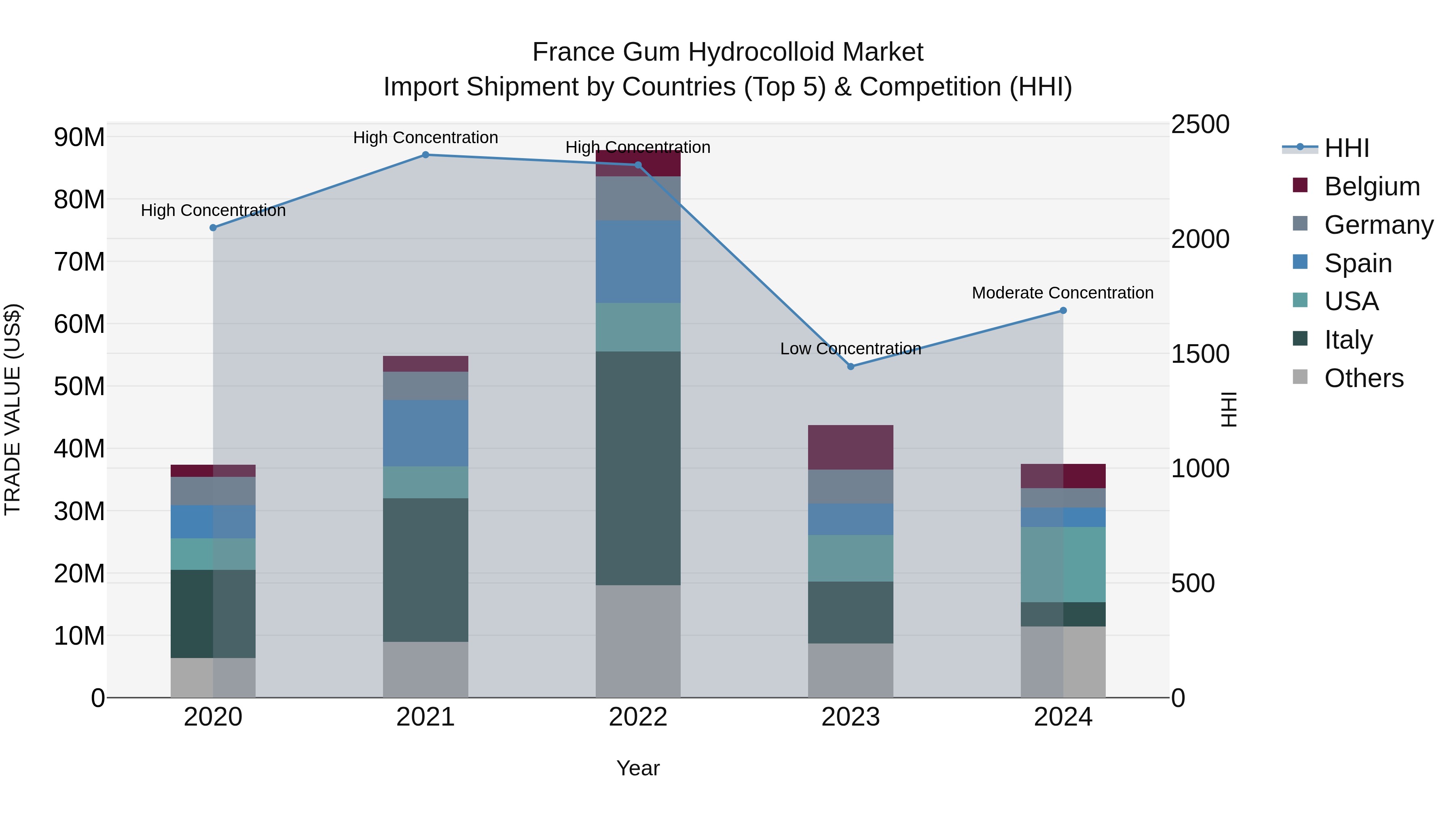Click the 2024 x-axis year label

point(1063,717)
